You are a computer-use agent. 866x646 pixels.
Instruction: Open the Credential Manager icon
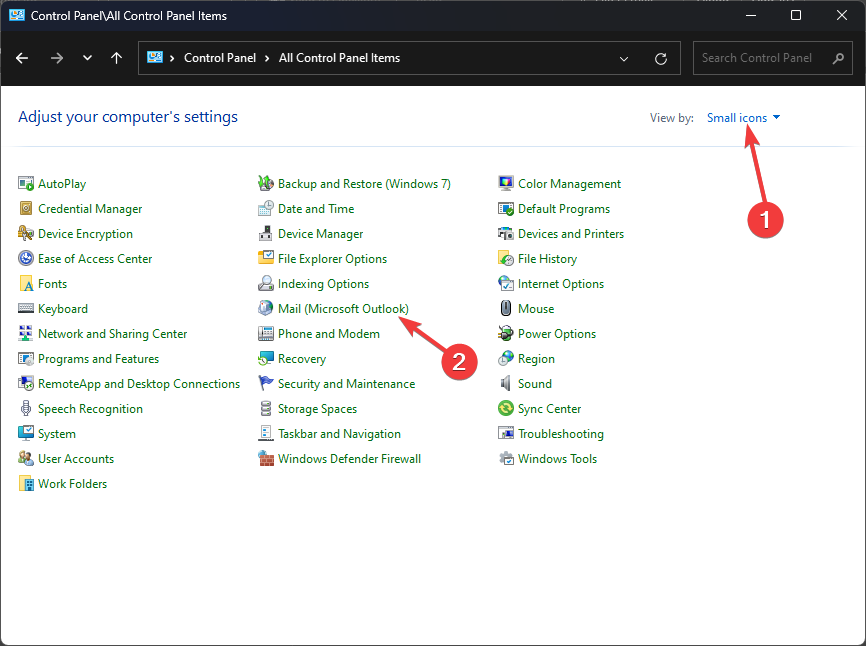[x=26, y=208]
